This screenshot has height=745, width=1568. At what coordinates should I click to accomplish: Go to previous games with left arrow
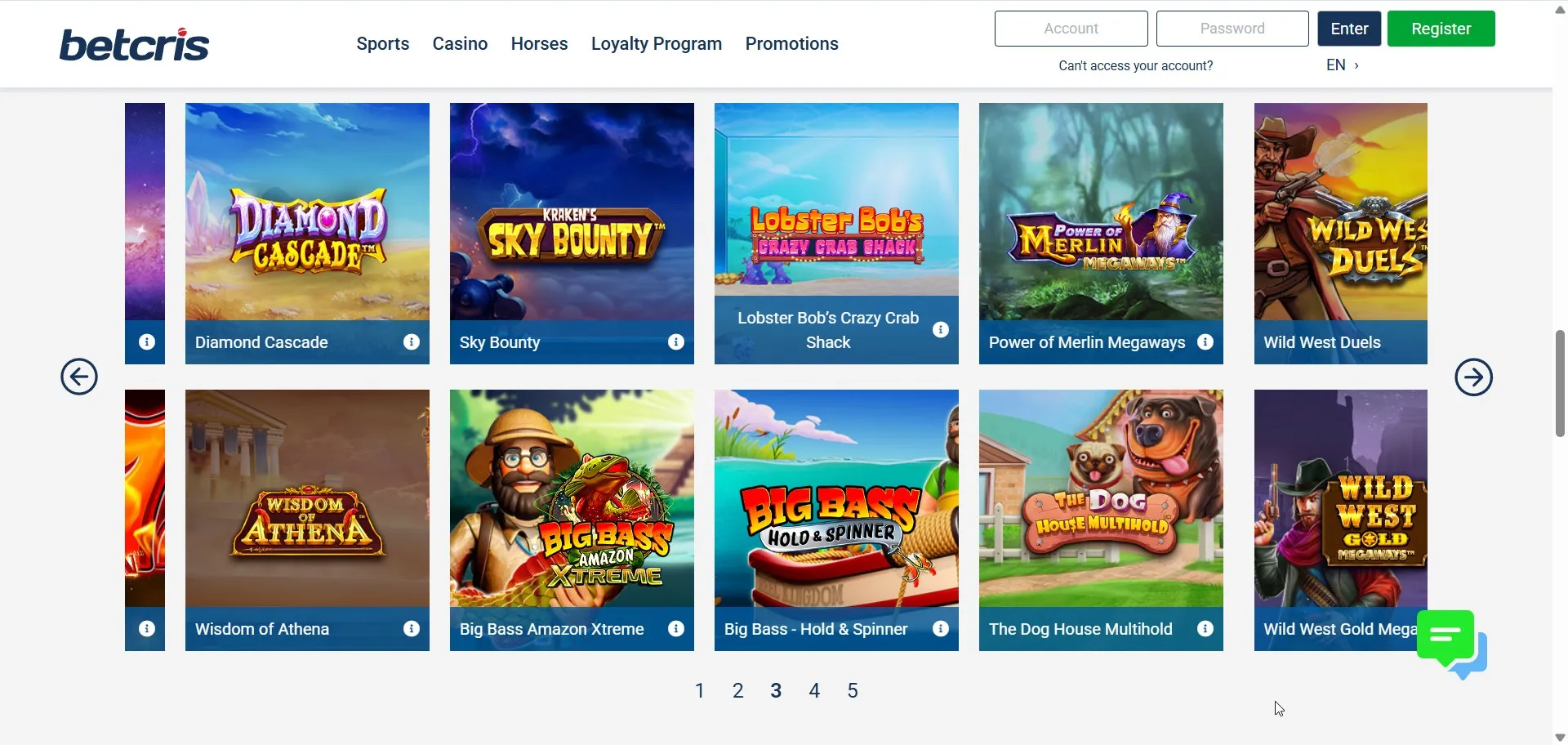tap(79, 377)
